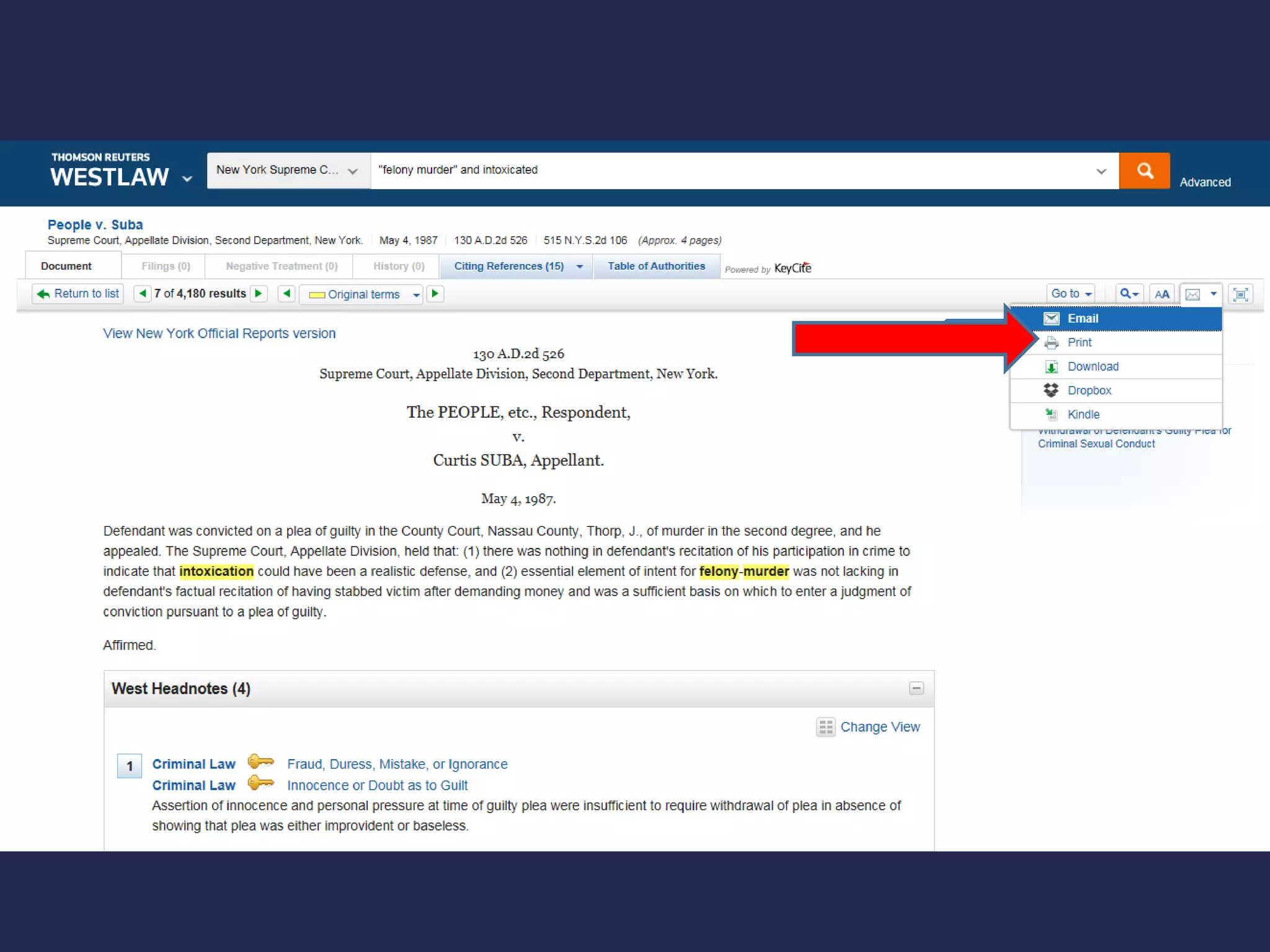Click the fullscreen view icon
Image resolution: width=1270 pixels, height=952 pixels.
1240,294
